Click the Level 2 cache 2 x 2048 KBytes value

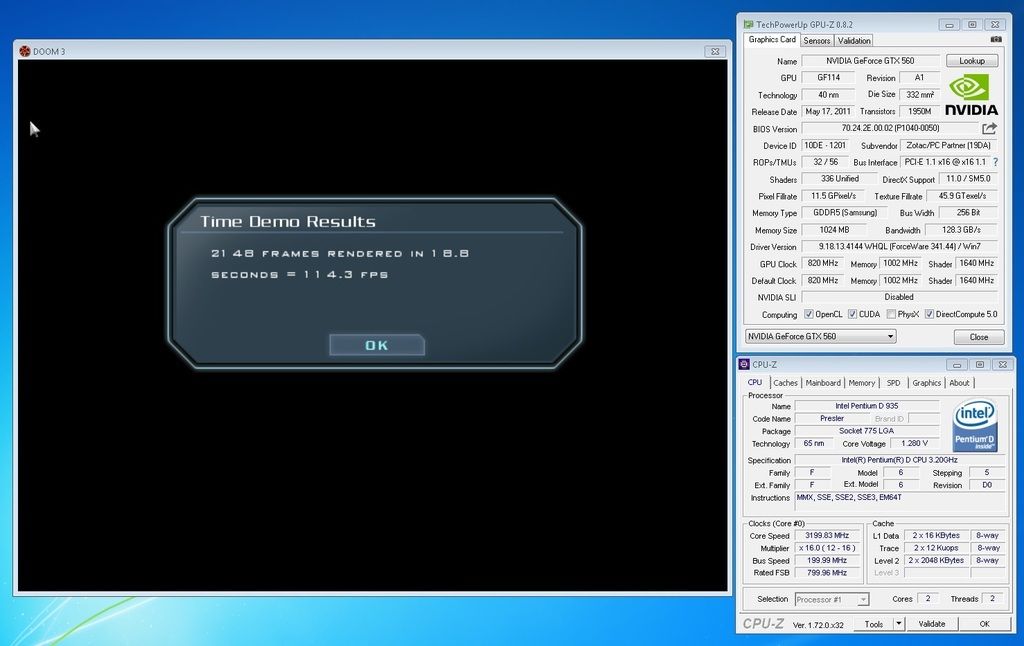936,560
